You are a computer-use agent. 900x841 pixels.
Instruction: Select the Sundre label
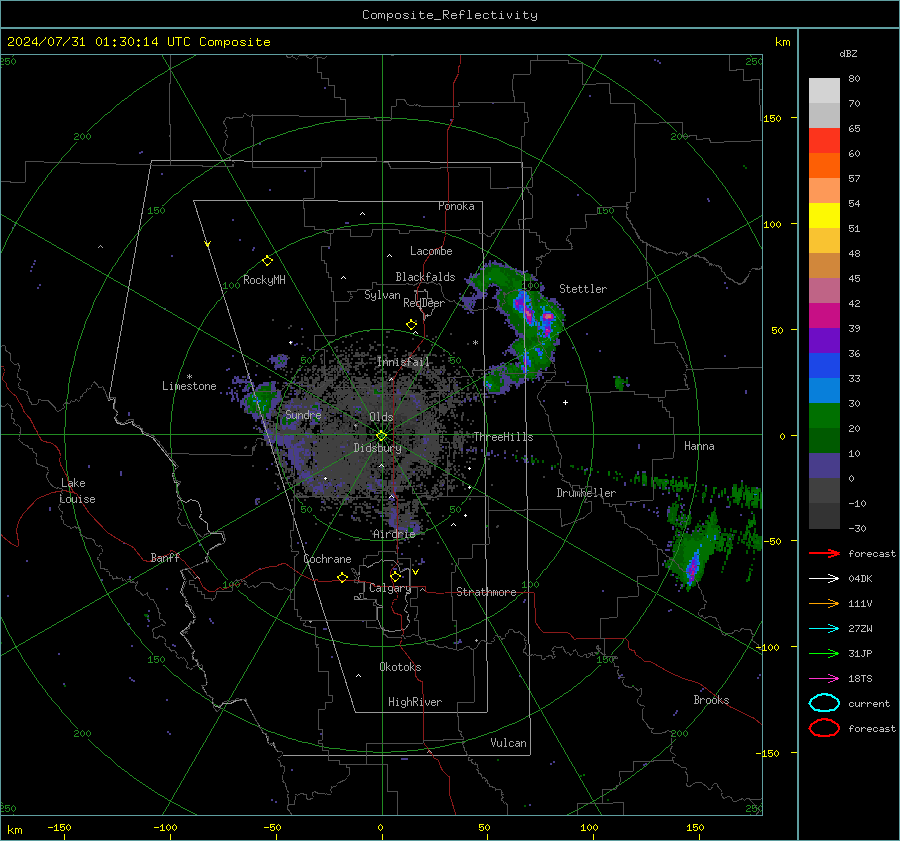[303, 414]
